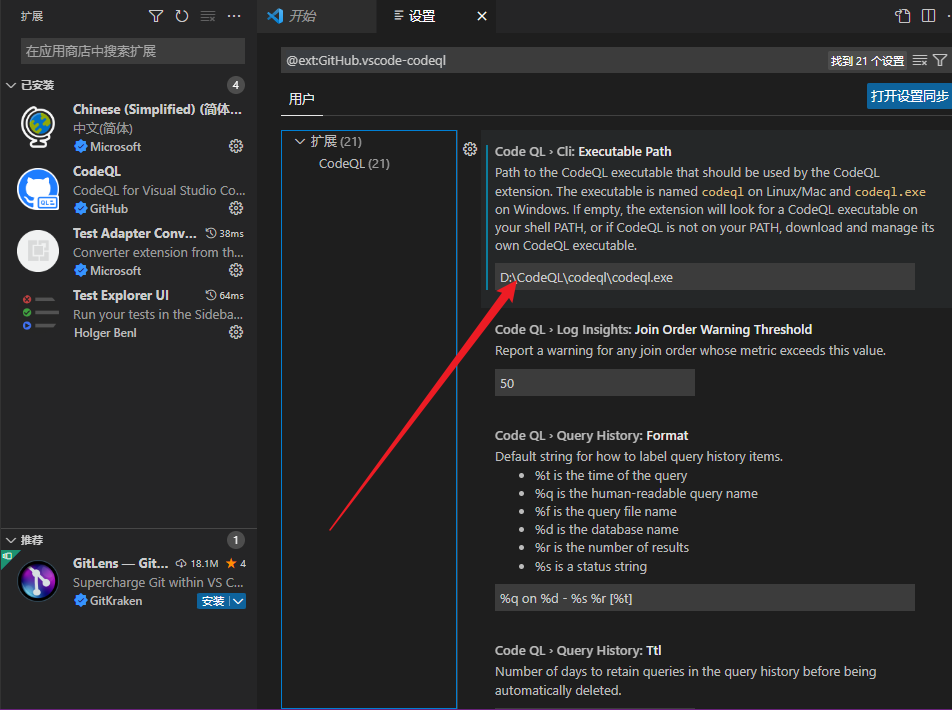Click the 找到 21 个设置 results count
This screenshot has height=710, width=952.
pos(867,61)
